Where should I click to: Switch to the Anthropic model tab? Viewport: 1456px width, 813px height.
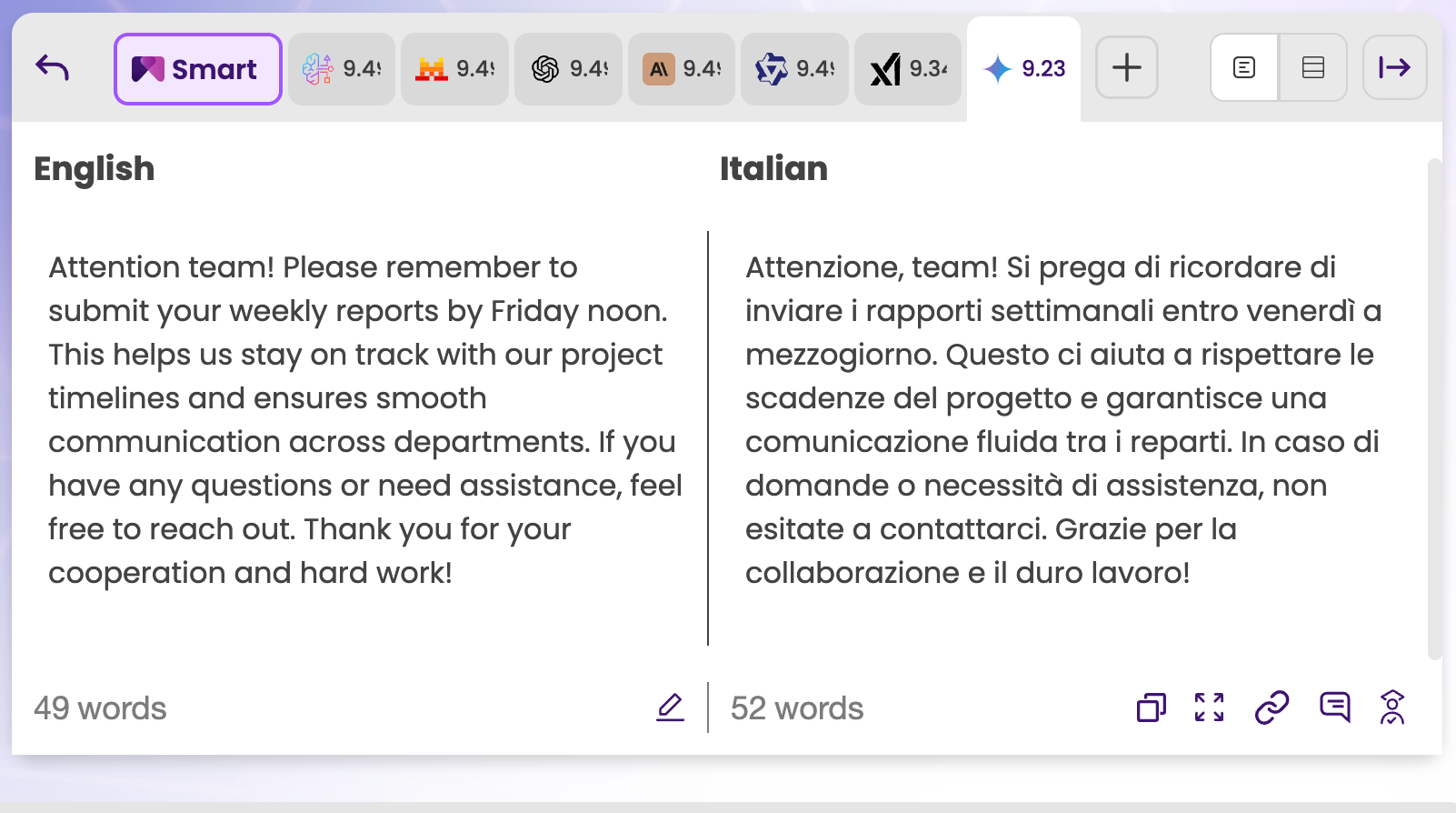click(x=682, y=69)
